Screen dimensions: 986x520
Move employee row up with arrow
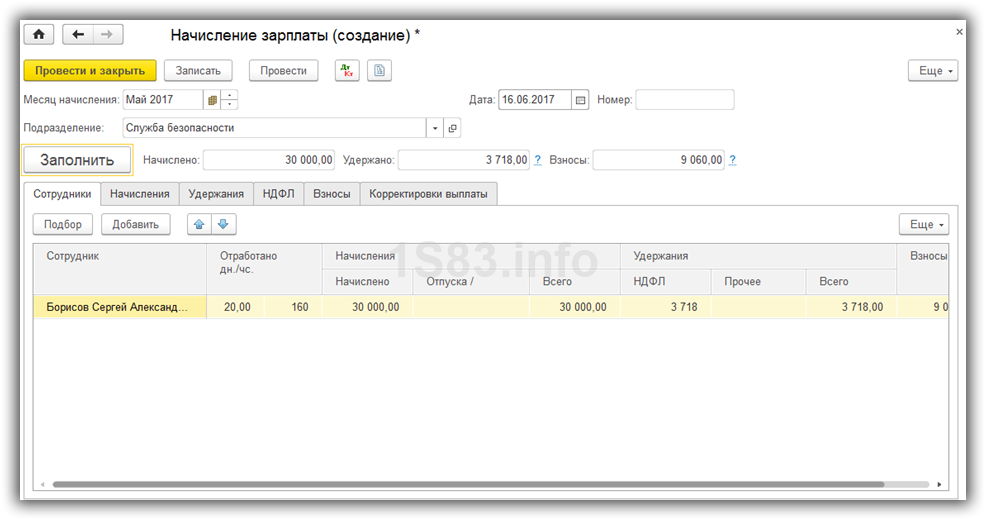(199, 225)
